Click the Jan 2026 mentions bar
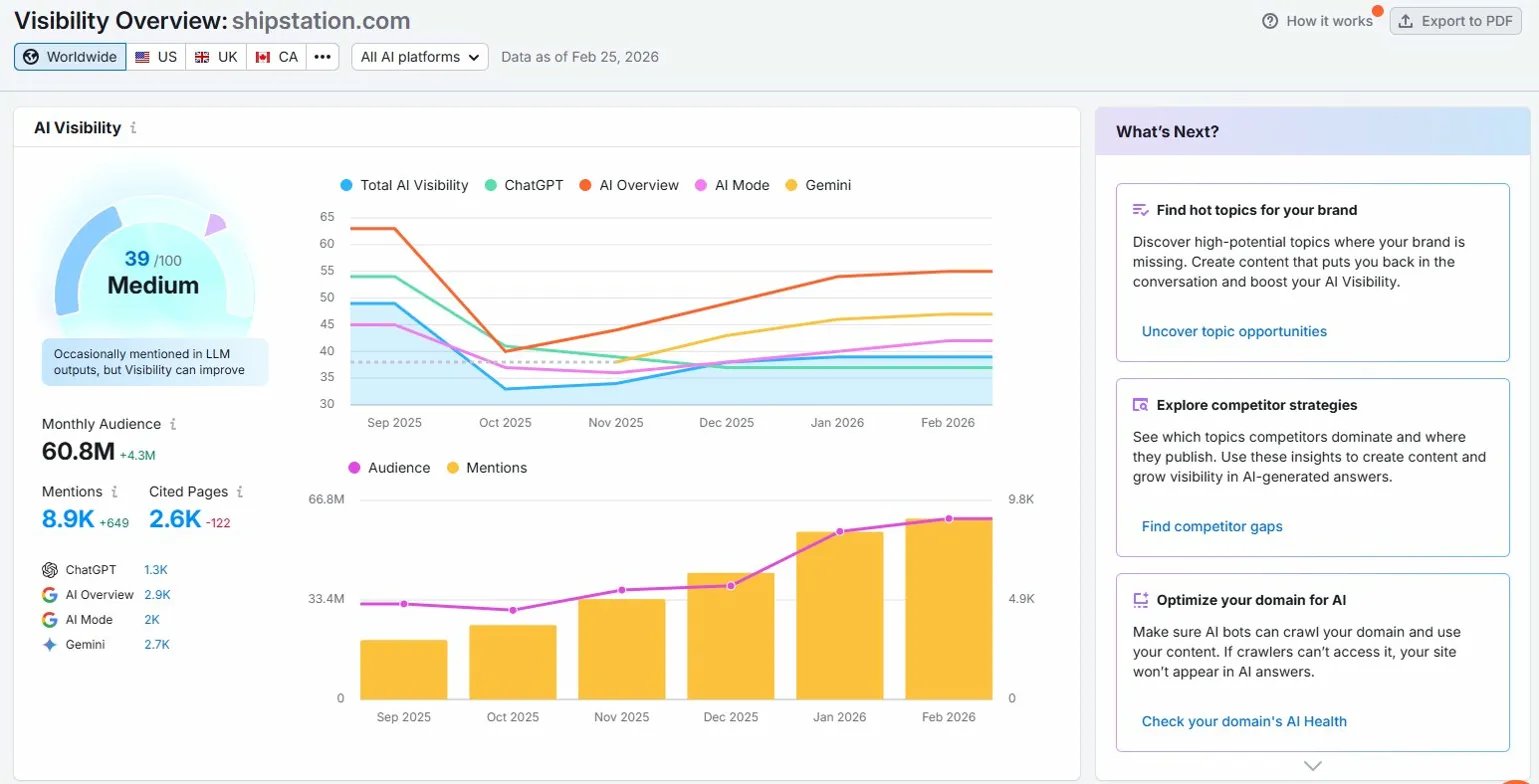 pos(840,616)
